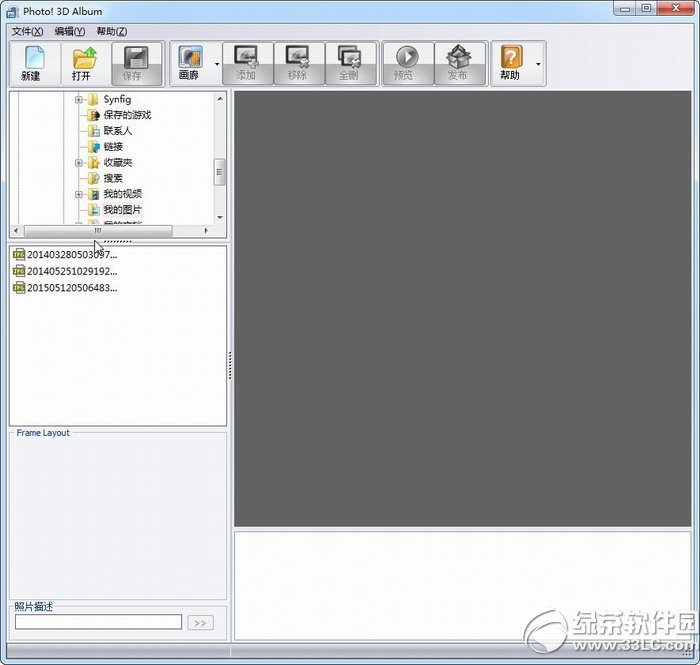Open the 帮助(Z) menu
This screenshot has height=665, width=700.
(x=112, y=31)
